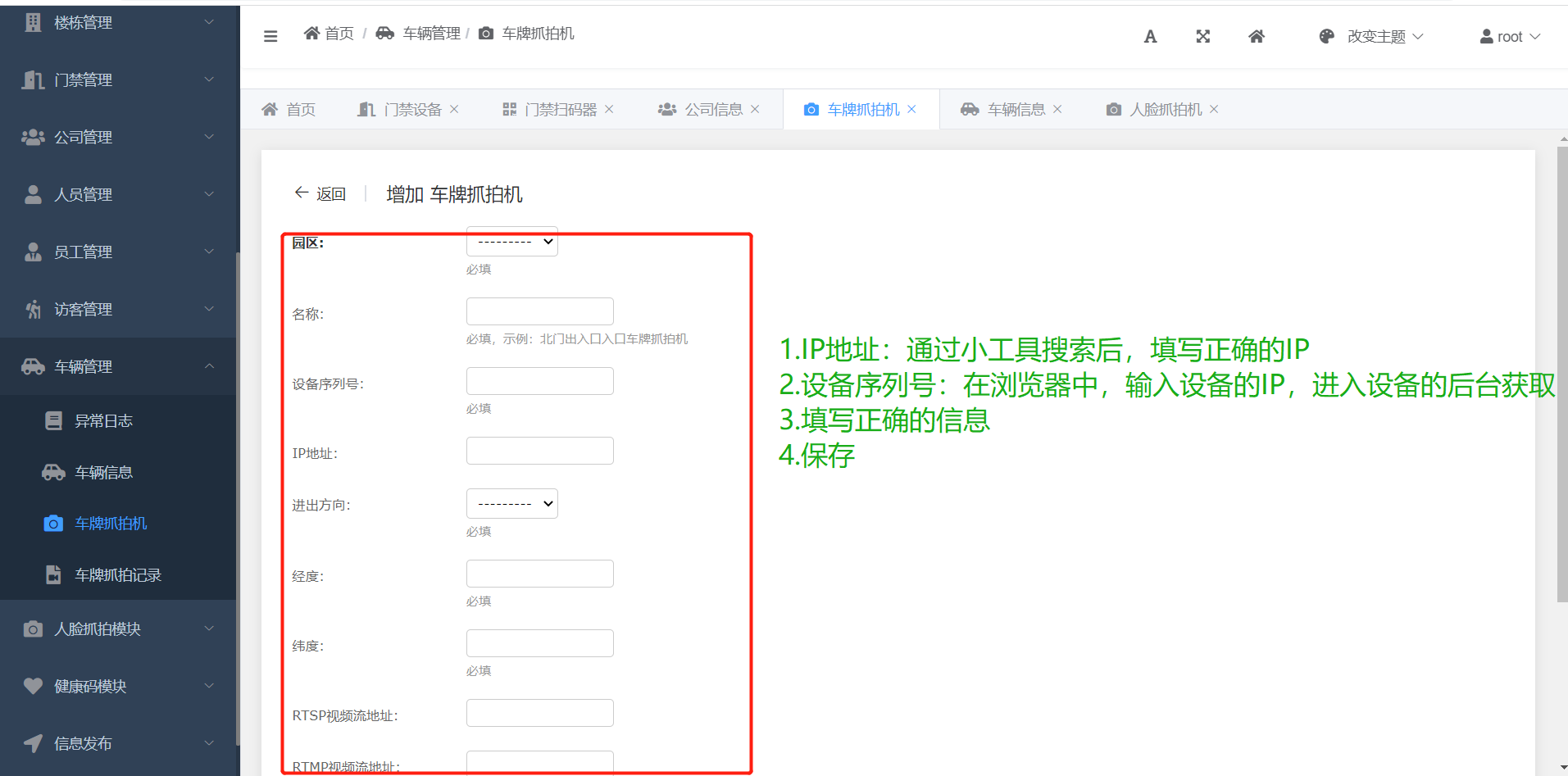Click the palette theme icon
This screenshot has width=1568, height=776.
pyautogui.click(x=1326, y=37)
